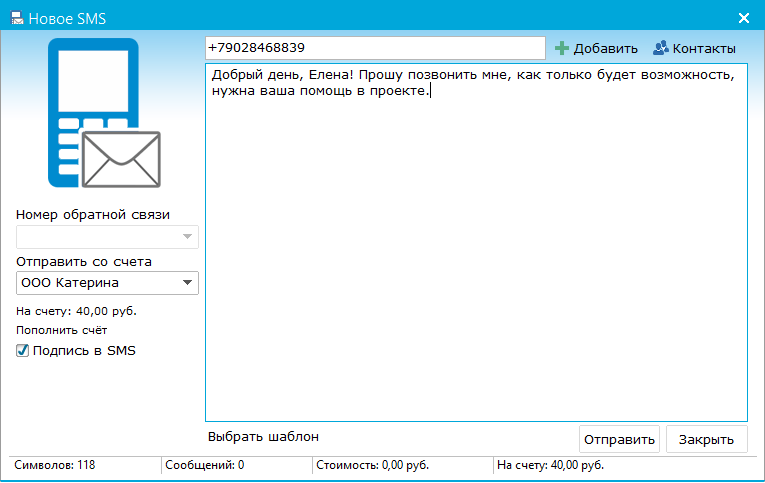Click inside the SMS message text area
Viewport: 765px width, 483px height.
click(x=476, y=250)
